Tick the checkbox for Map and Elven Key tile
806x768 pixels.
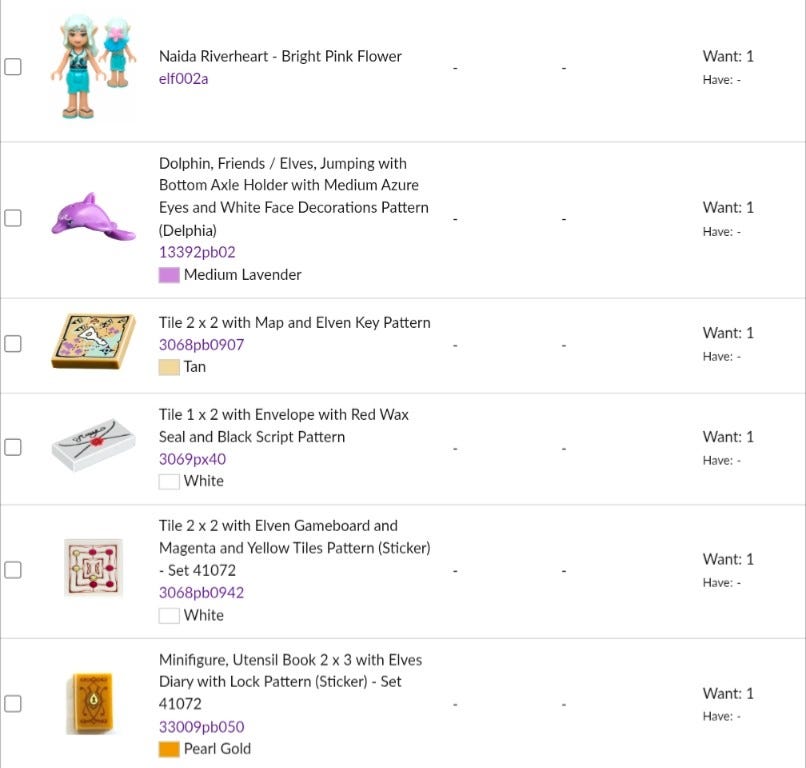(x=13, y=343)
